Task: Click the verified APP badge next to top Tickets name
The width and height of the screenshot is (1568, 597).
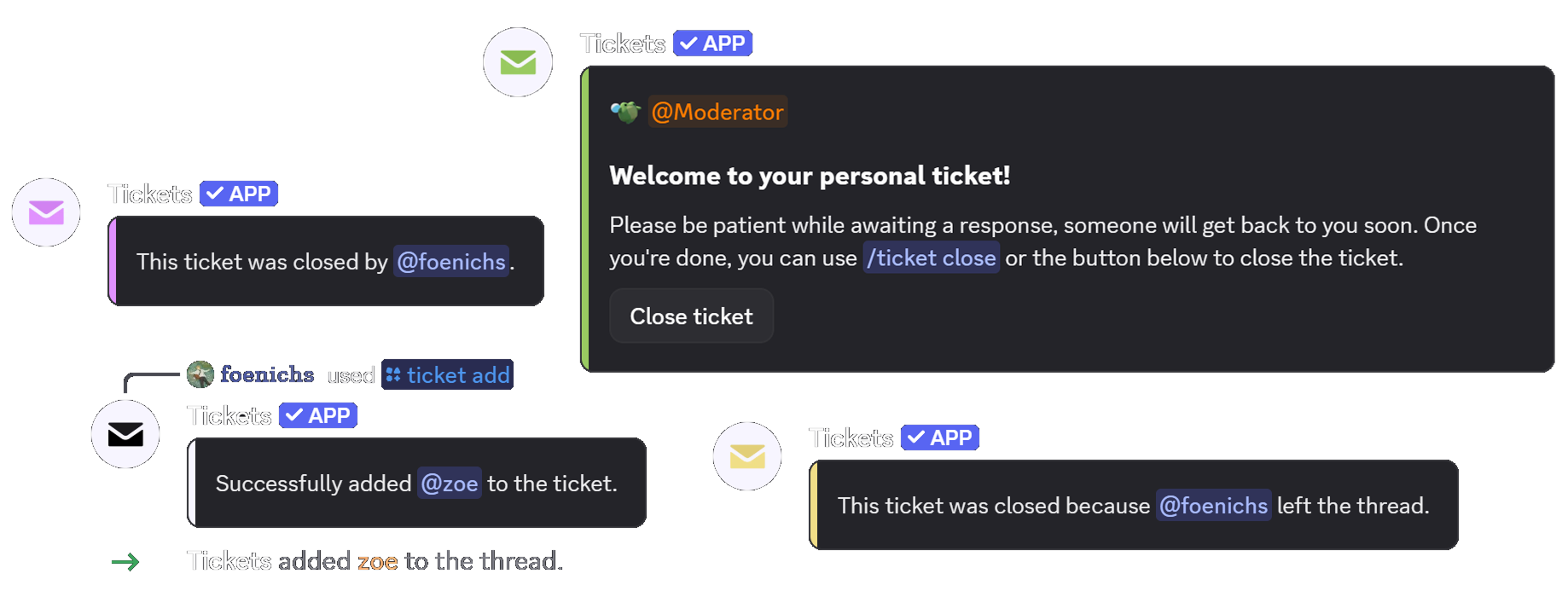Action: pos(712,43)
